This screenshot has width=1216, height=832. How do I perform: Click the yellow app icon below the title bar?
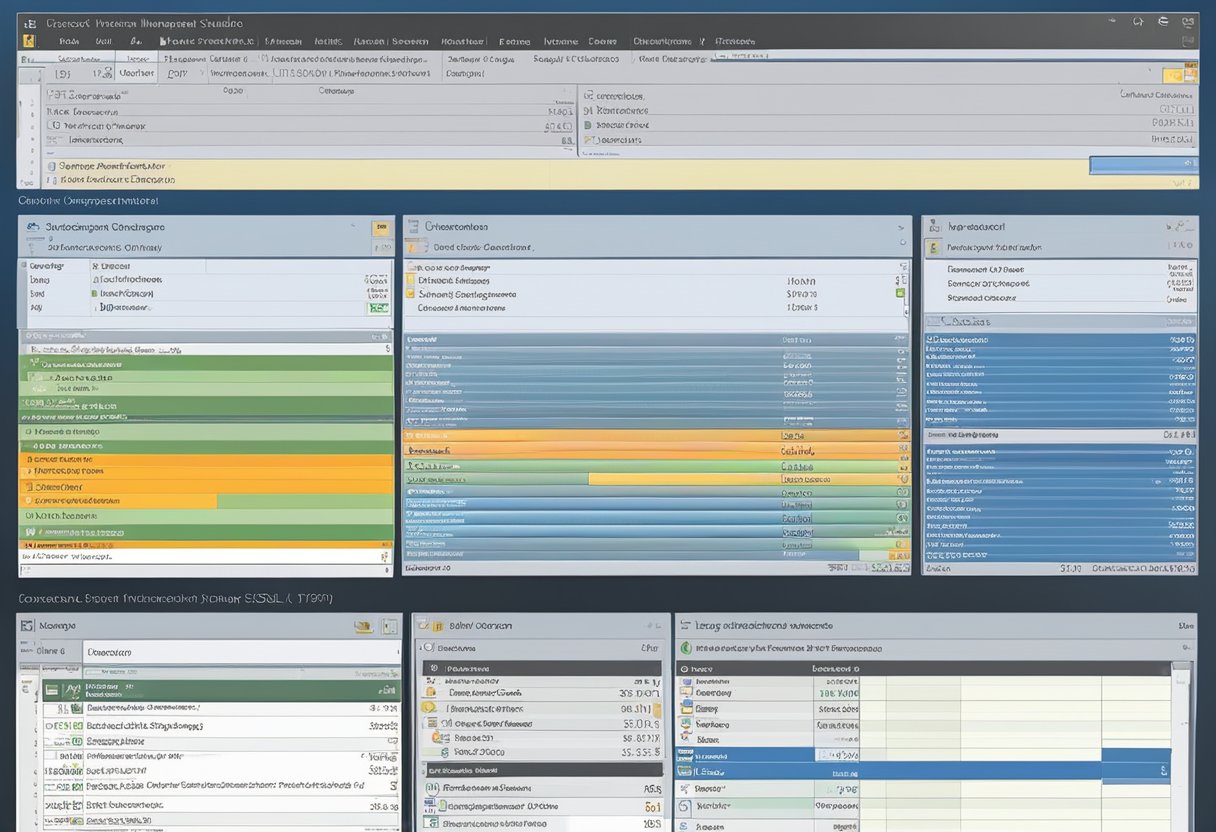29,41
